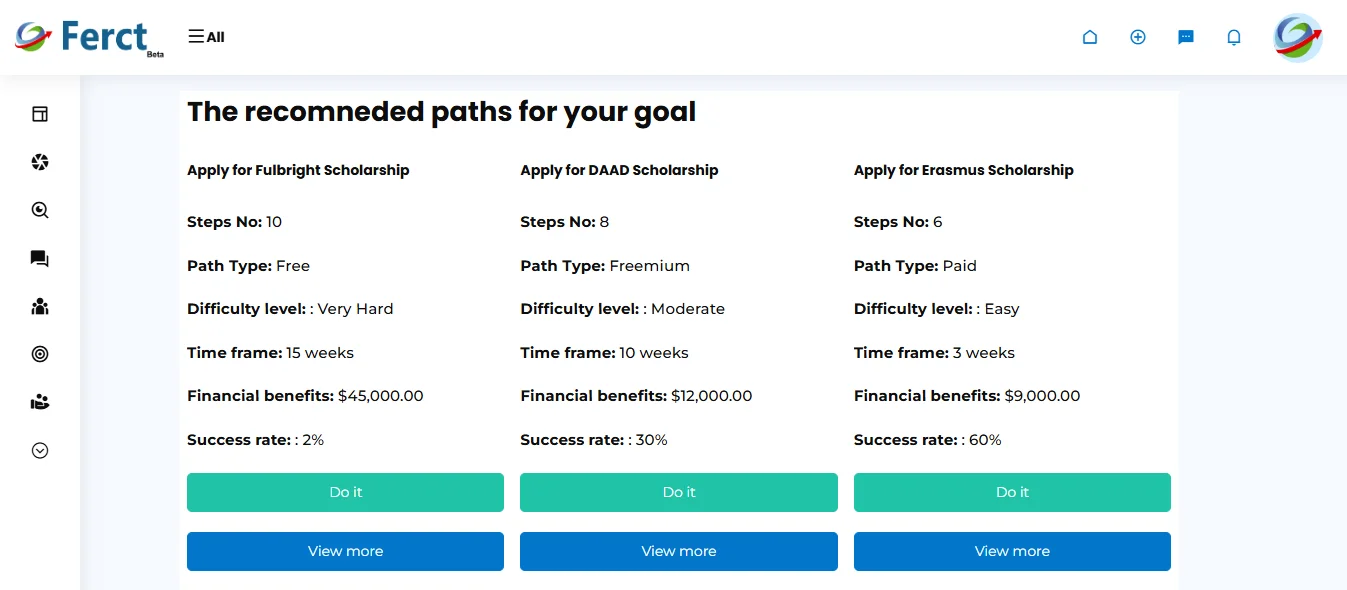Image resolution: width=1347 pixels, height=590 pixels.
Task: View more about the Erasmus Scholarship path
Action: (1012, 551)
